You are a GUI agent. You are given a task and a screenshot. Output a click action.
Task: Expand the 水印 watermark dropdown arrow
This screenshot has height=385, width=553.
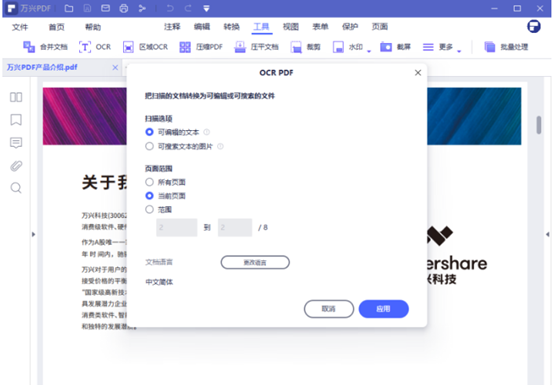[x=369, y=51]
